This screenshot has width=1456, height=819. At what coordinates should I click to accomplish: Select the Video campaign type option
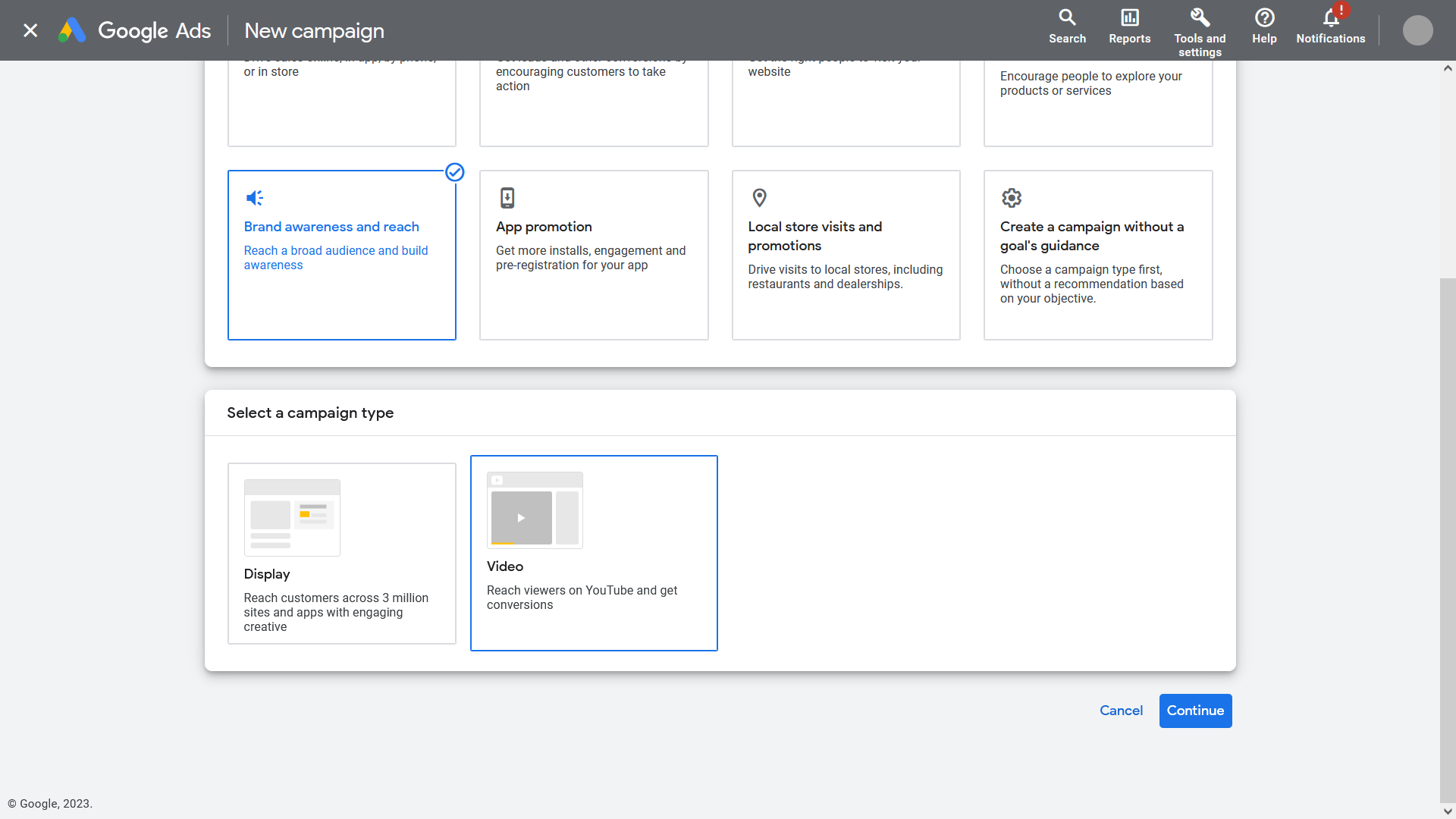[594, 553]
